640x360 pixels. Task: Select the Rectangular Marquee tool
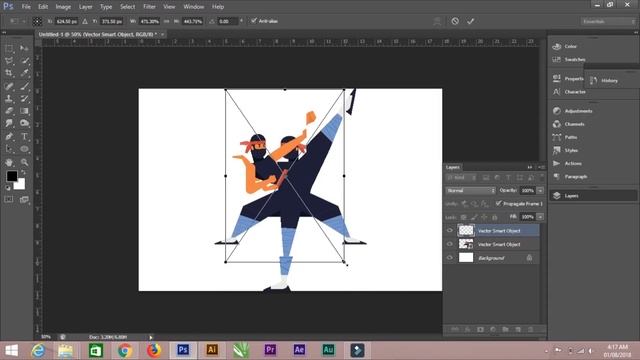9,49
